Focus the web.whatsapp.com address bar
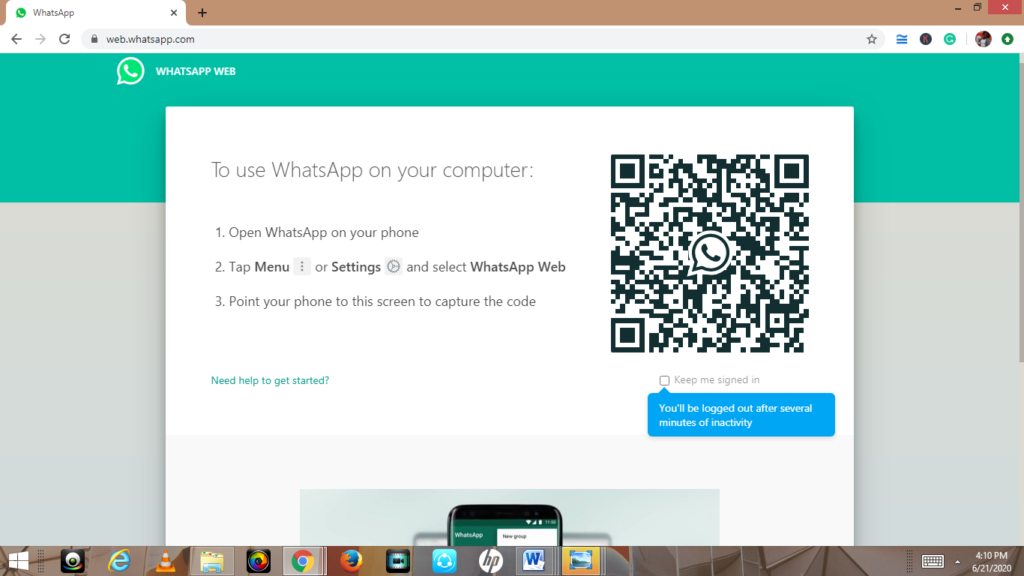This screenshot has width=1024, height=576. coord(483,39)
